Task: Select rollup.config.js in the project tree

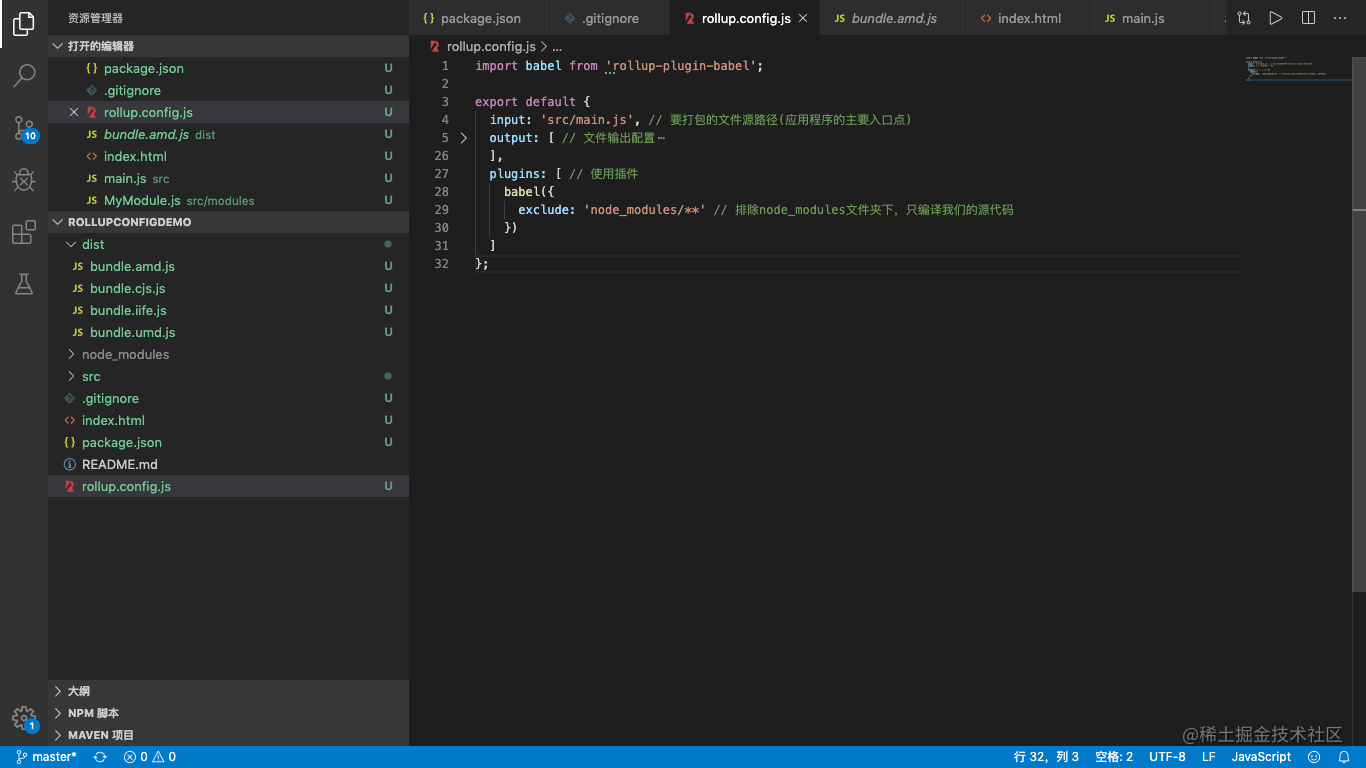Action: [228, 486]
